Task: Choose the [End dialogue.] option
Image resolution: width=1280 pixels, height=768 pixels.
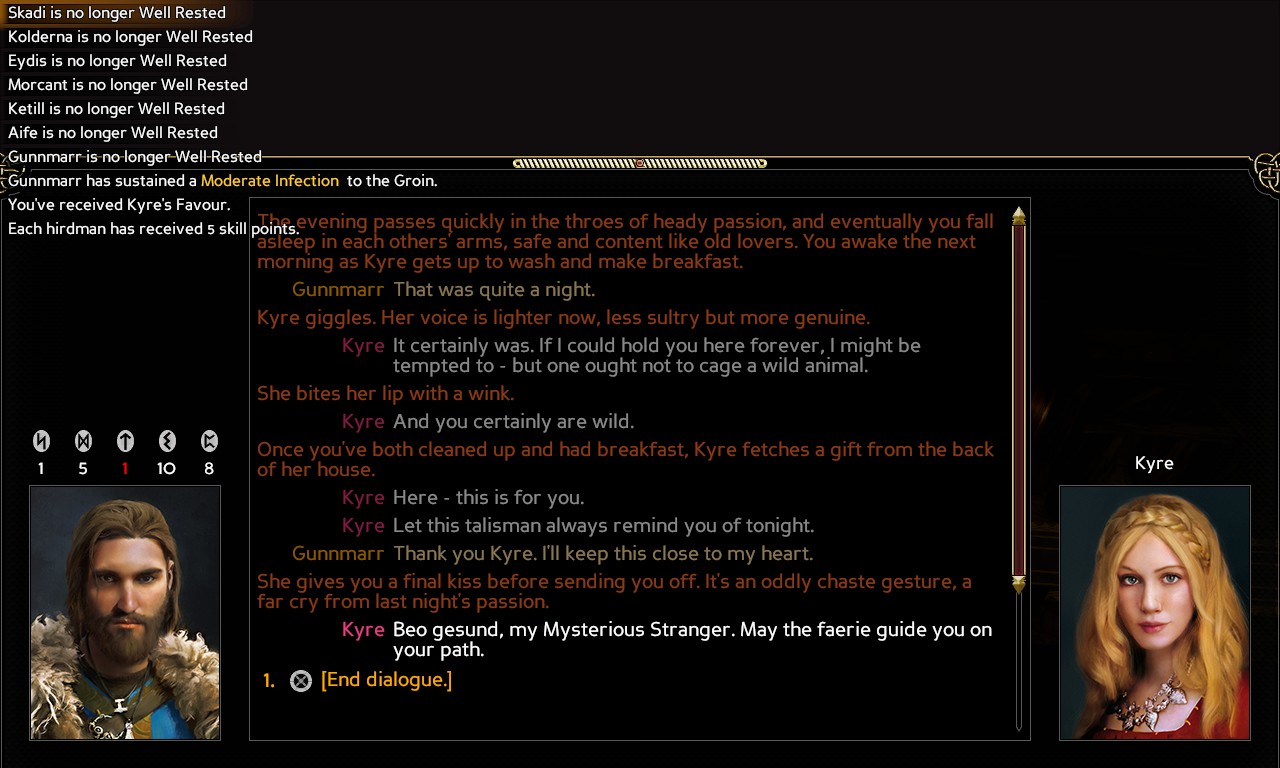Action: pos(386,680)
